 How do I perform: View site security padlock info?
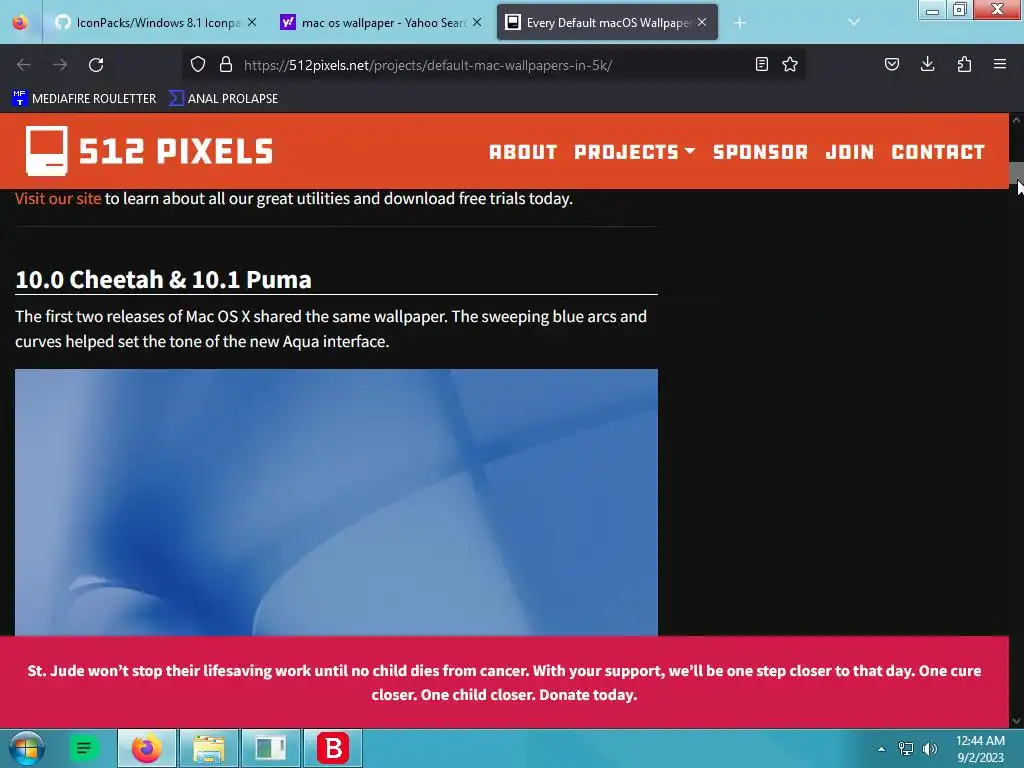click(x=226, y=64)
